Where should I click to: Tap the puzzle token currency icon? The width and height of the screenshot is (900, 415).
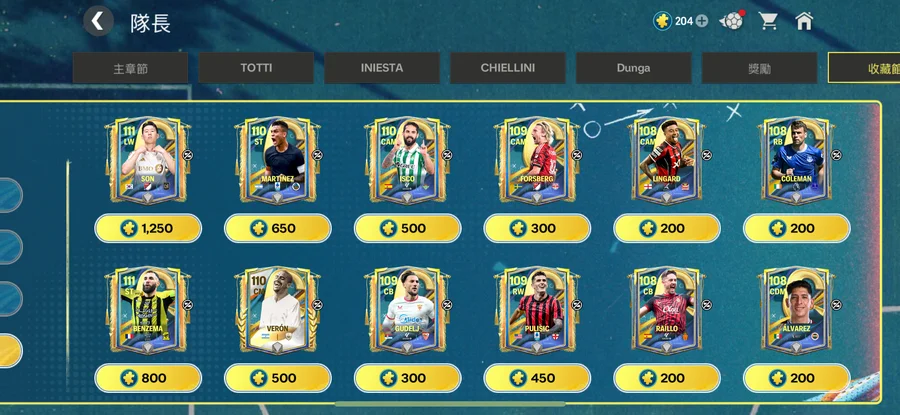coord(662,21)
